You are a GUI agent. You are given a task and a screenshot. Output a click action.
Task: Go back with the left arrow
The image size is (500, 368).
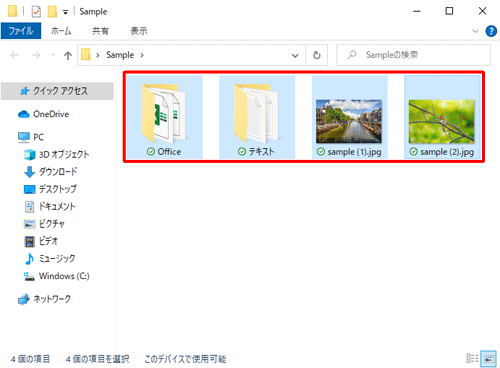pyautogui.click(x=15, y=55)
